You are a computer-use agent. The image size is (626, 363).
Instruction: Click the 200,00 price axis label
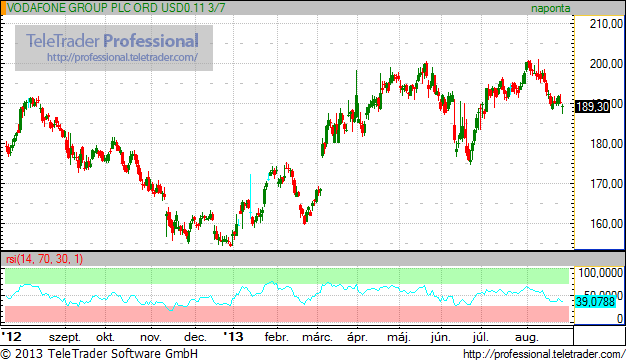pyautogui.click(x=606, y=64)
